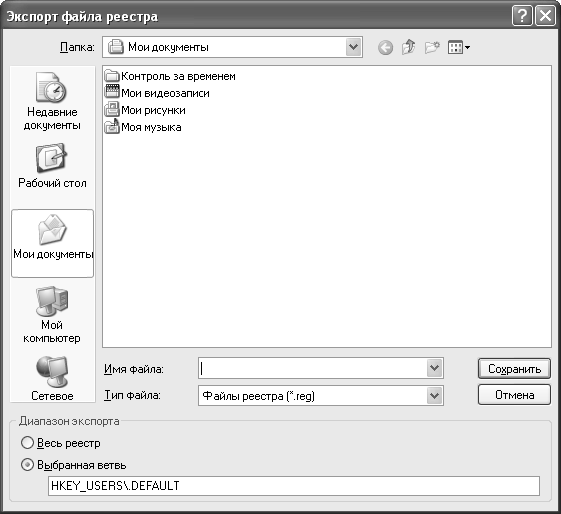Open Сетевое окружение in the places bar
561x514 pixels.
click(x=52, y=378)
